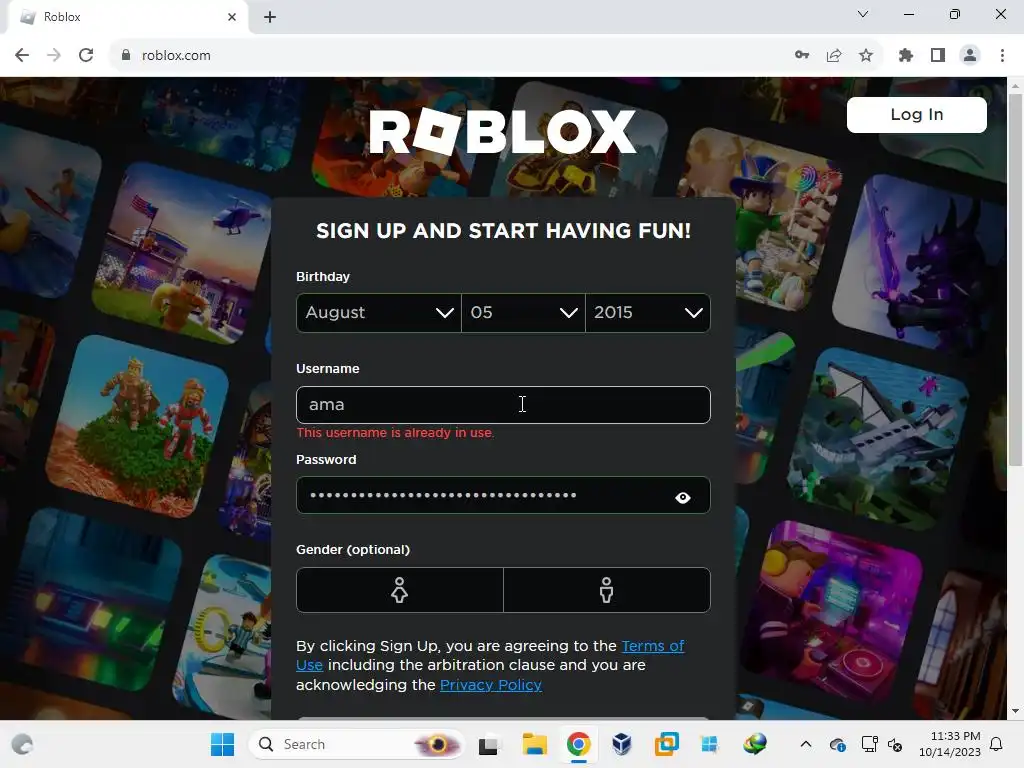The image size is (1024, 768).
Task: Click the Chrome taskbar icon
Action: coord(579,744)
